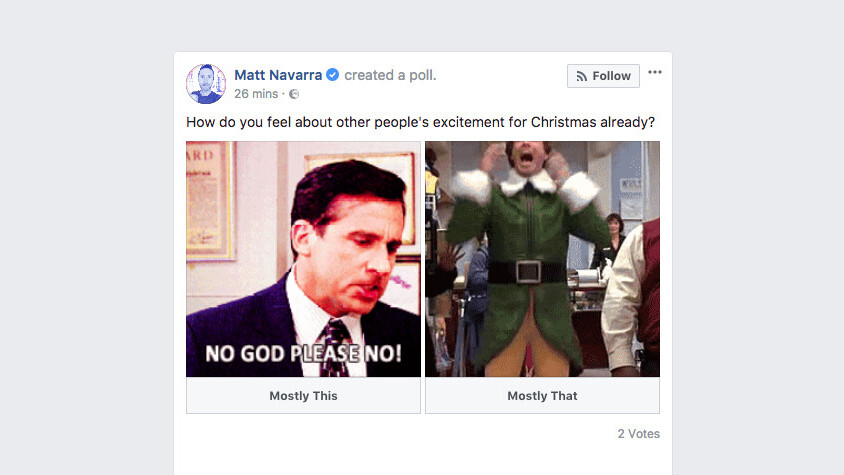Vote for Mostly That
The height and width of the screenshot is (475, 844).
[x=542, y=396]
